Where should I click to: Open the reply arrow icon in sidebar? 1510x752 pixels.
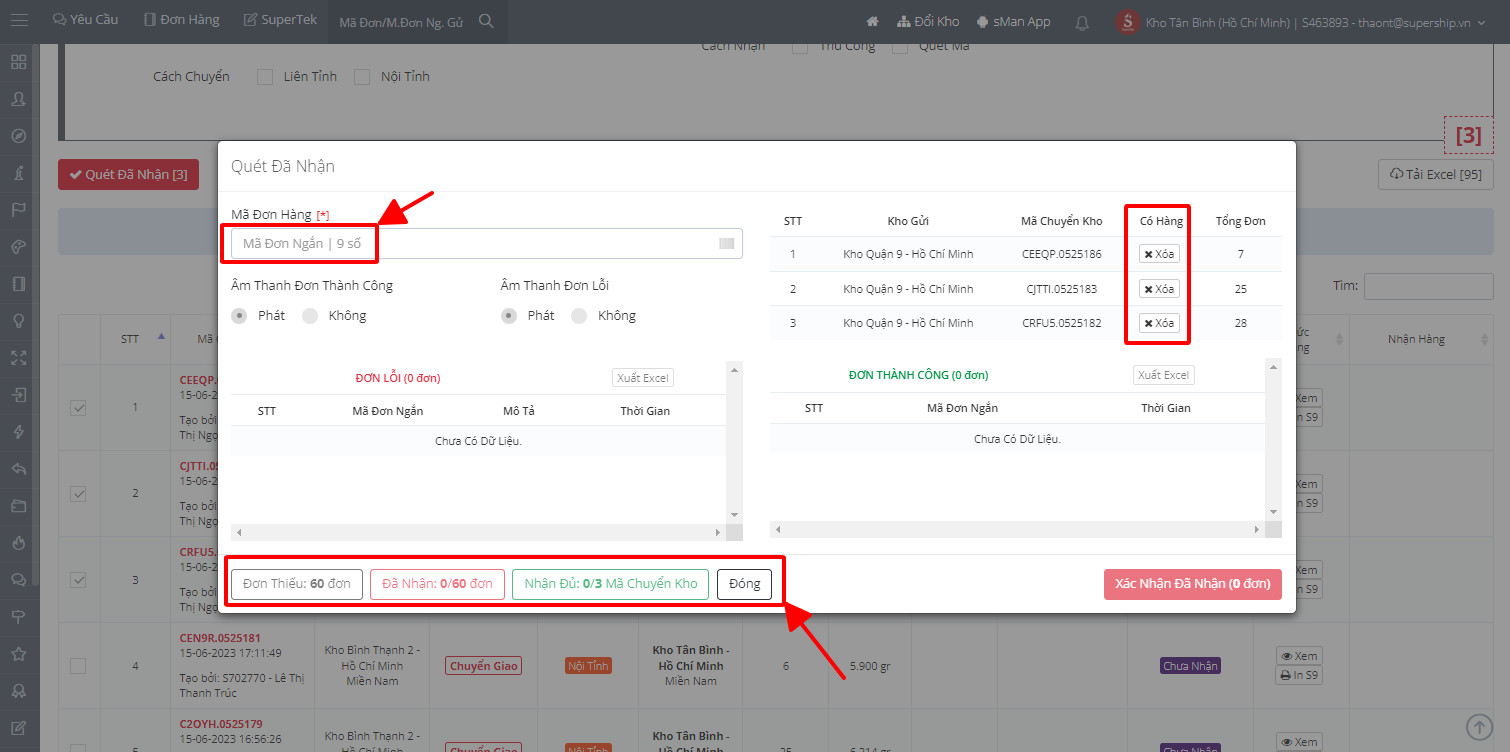18,469
